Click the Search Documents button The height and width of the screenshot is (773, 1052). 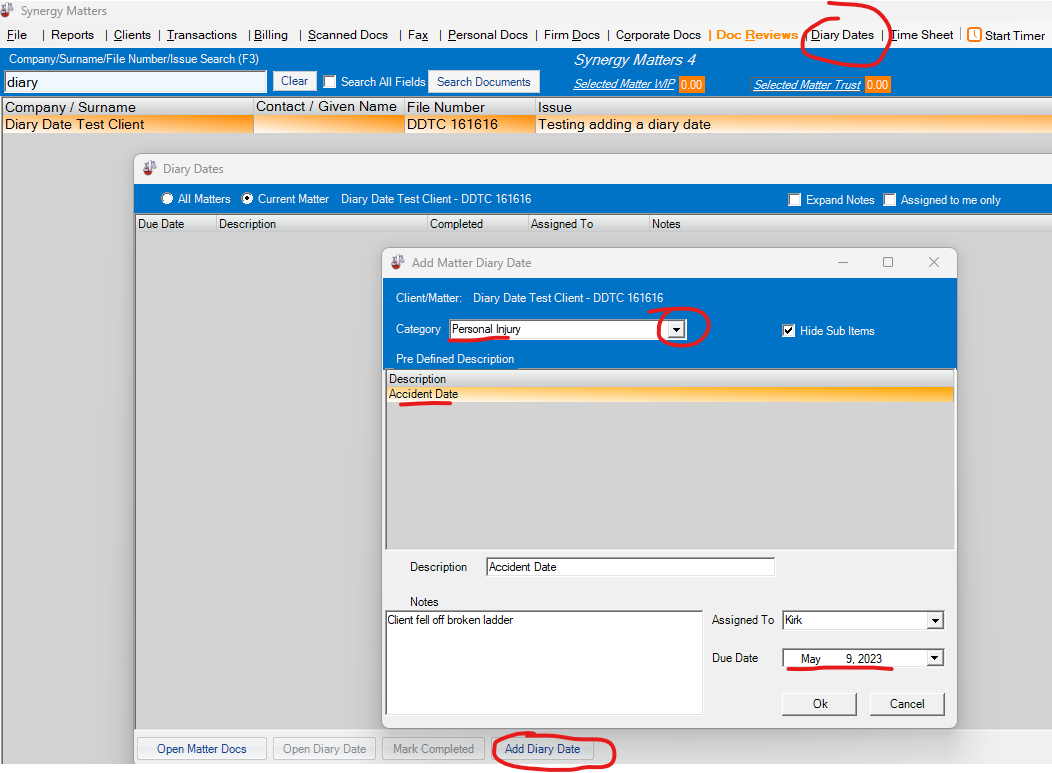pyautogui.click(x=484, y=82)
